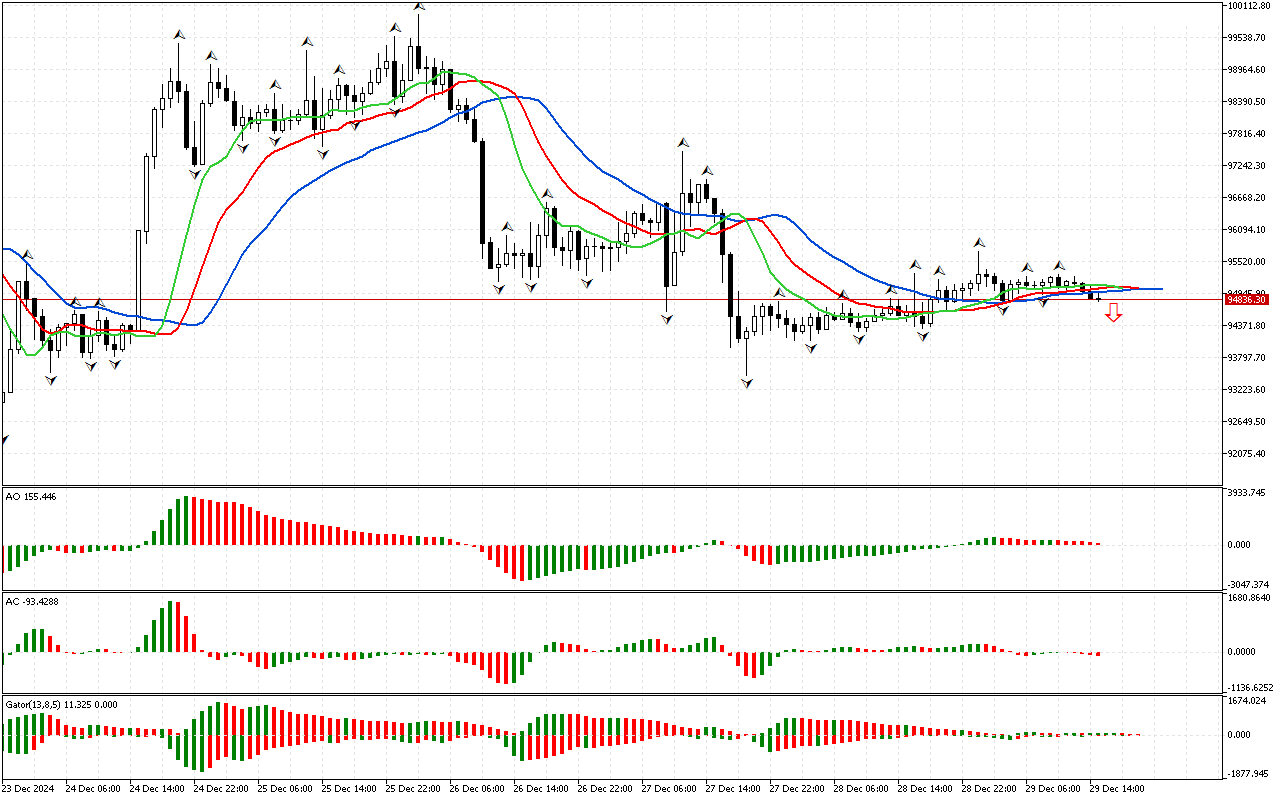Select 93797.70 on the price scale
This screenshot has height=800, width=1280.
tap(1248, 358)
